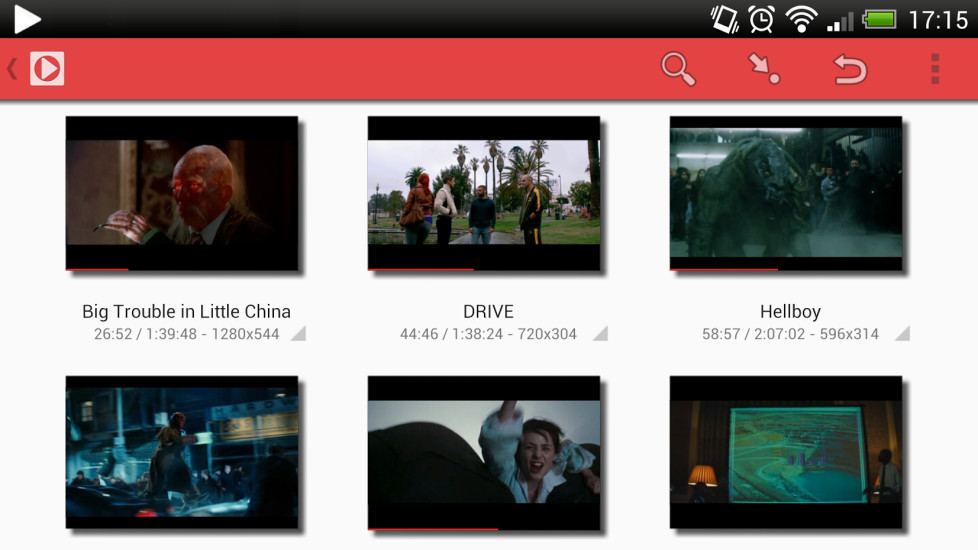Expand options triangle for DRIVE
This screenshot has width=978, height=550.
click(x=600, y=334)
